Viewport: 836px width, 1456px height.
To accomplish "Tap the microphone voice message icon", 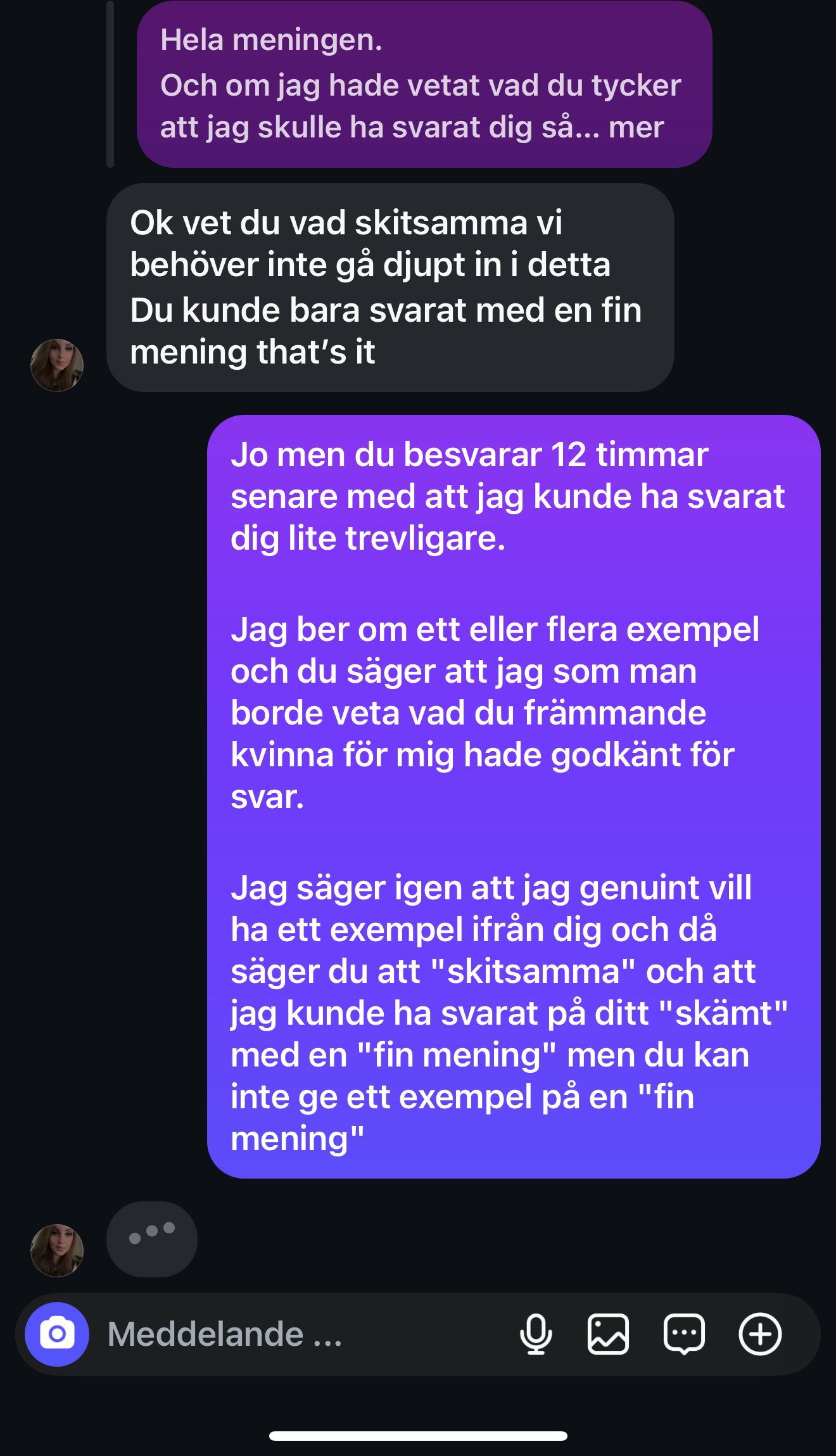I will (536, 1334).
